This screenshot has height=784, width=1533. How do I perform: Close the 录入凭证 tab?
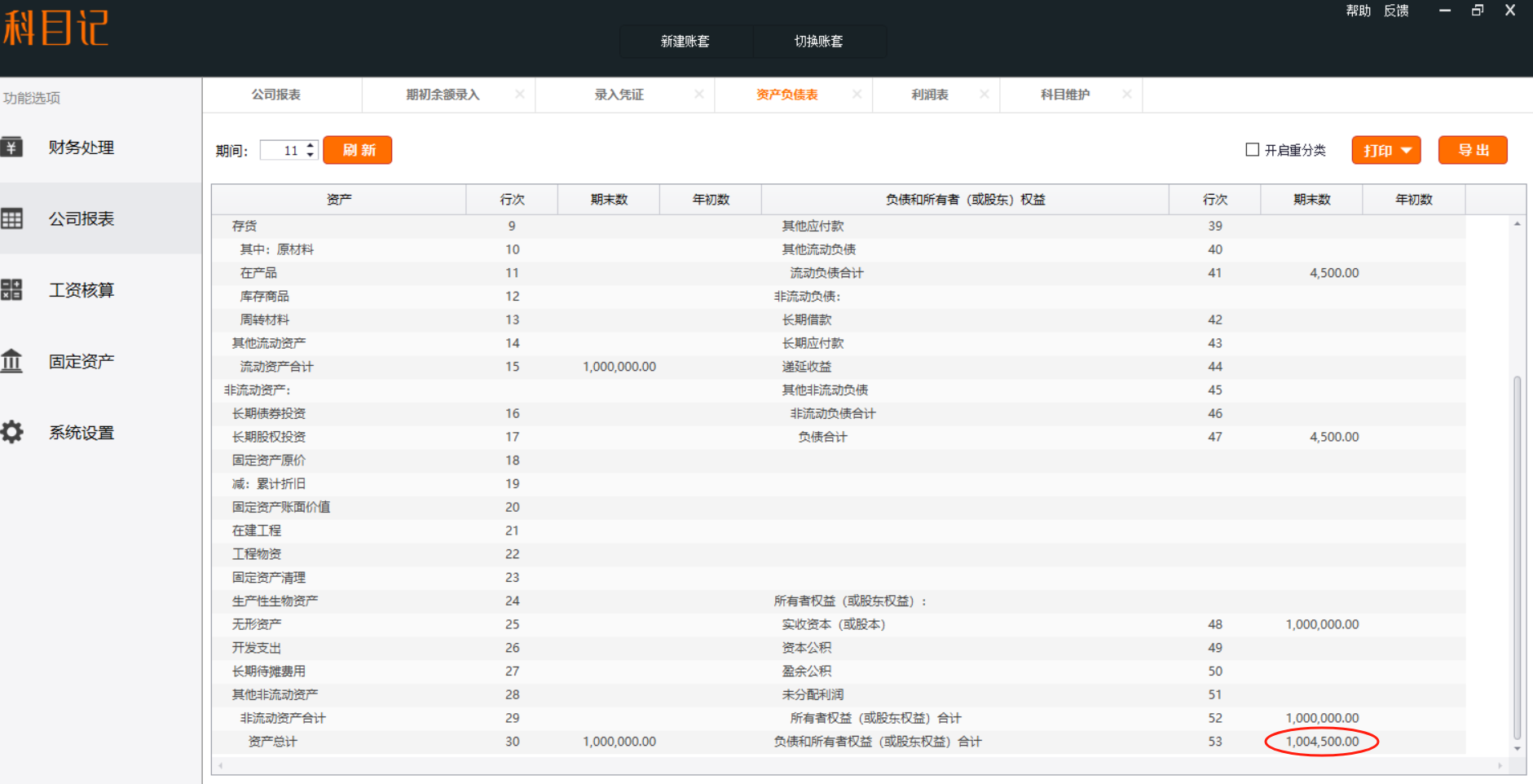point(698,95)
